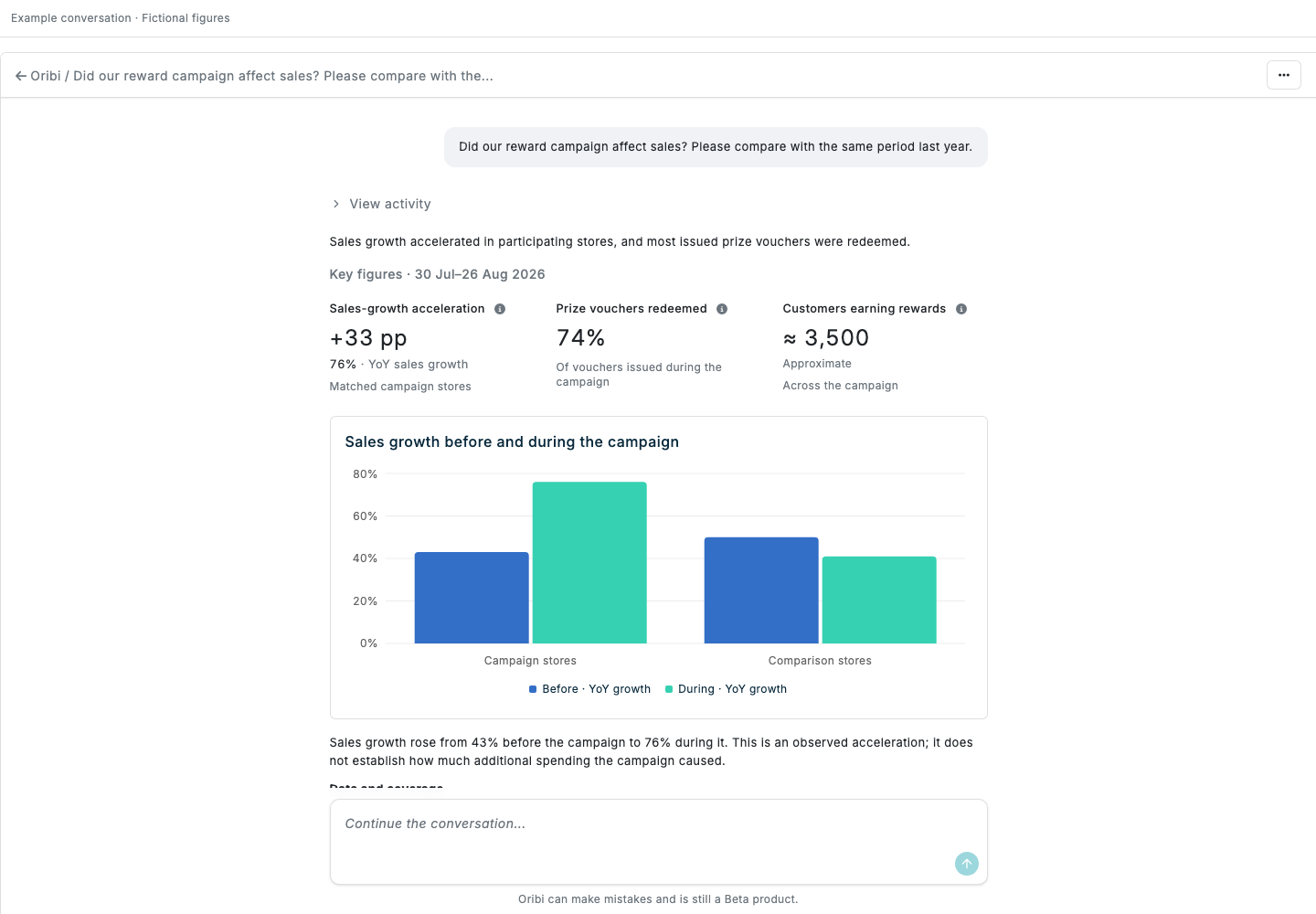Show info for Sales-growth acceleration

pos(500,309)
